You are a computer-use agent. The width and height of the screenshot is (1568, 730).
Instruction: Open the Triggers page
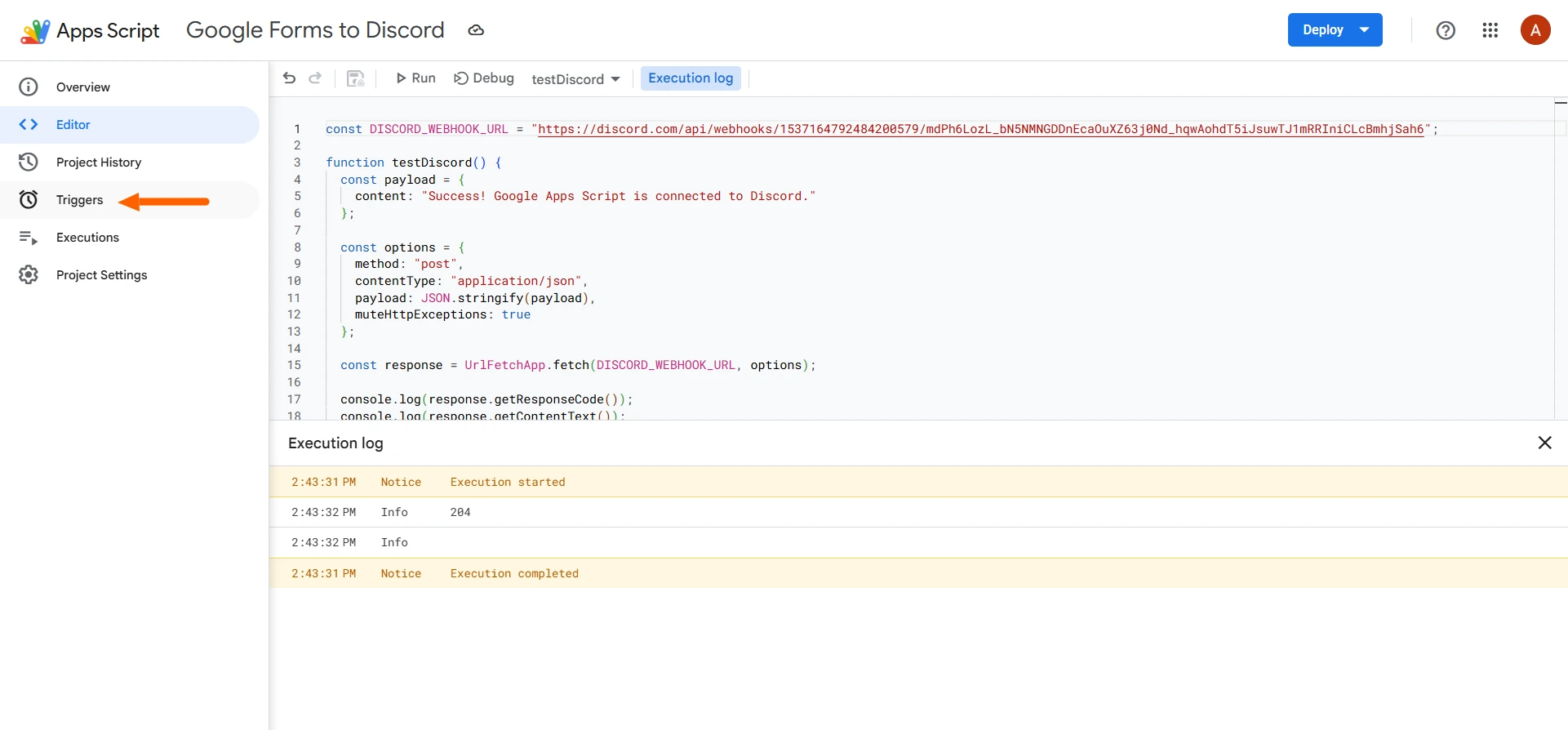click(x=130, y=200)
